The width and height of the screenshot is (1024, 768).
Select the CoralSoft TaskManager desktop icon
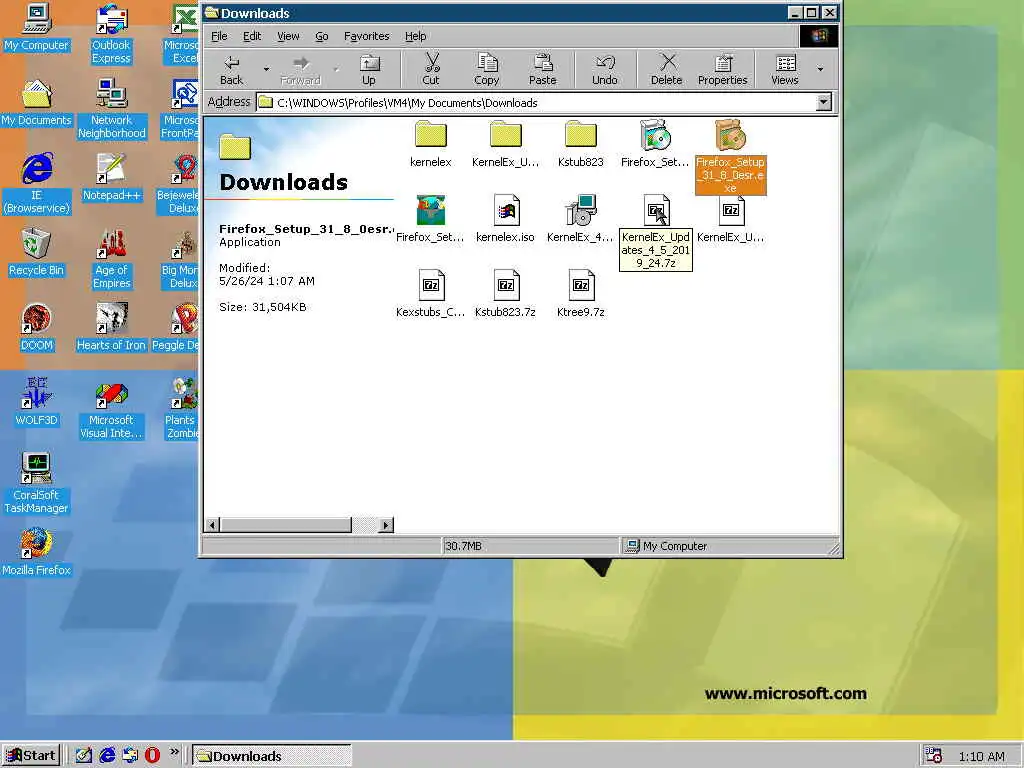pyautogui.click(x=37, y=483)
